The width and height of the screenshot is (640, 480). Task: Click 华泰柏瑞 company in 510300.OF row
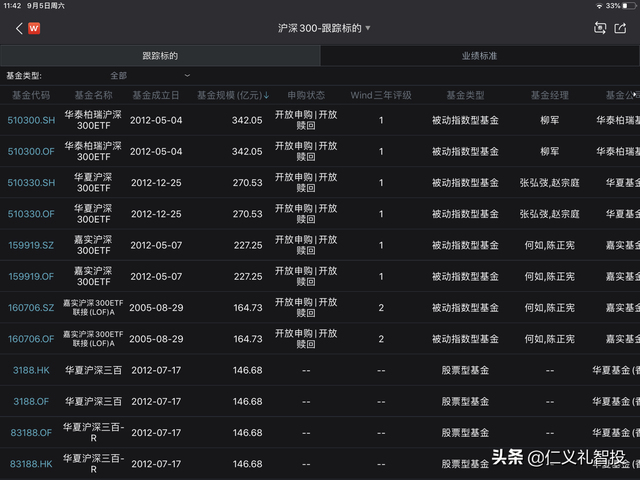[x=618, y=151]
